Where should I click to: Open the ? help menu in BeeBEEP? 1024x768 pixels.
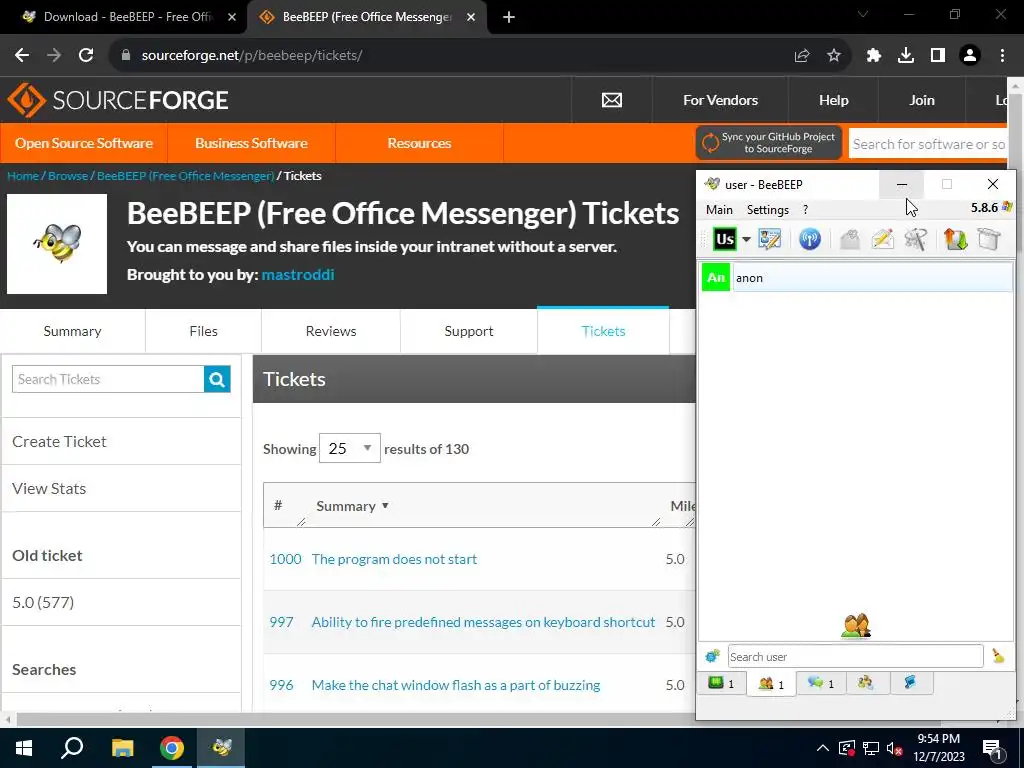805,210
